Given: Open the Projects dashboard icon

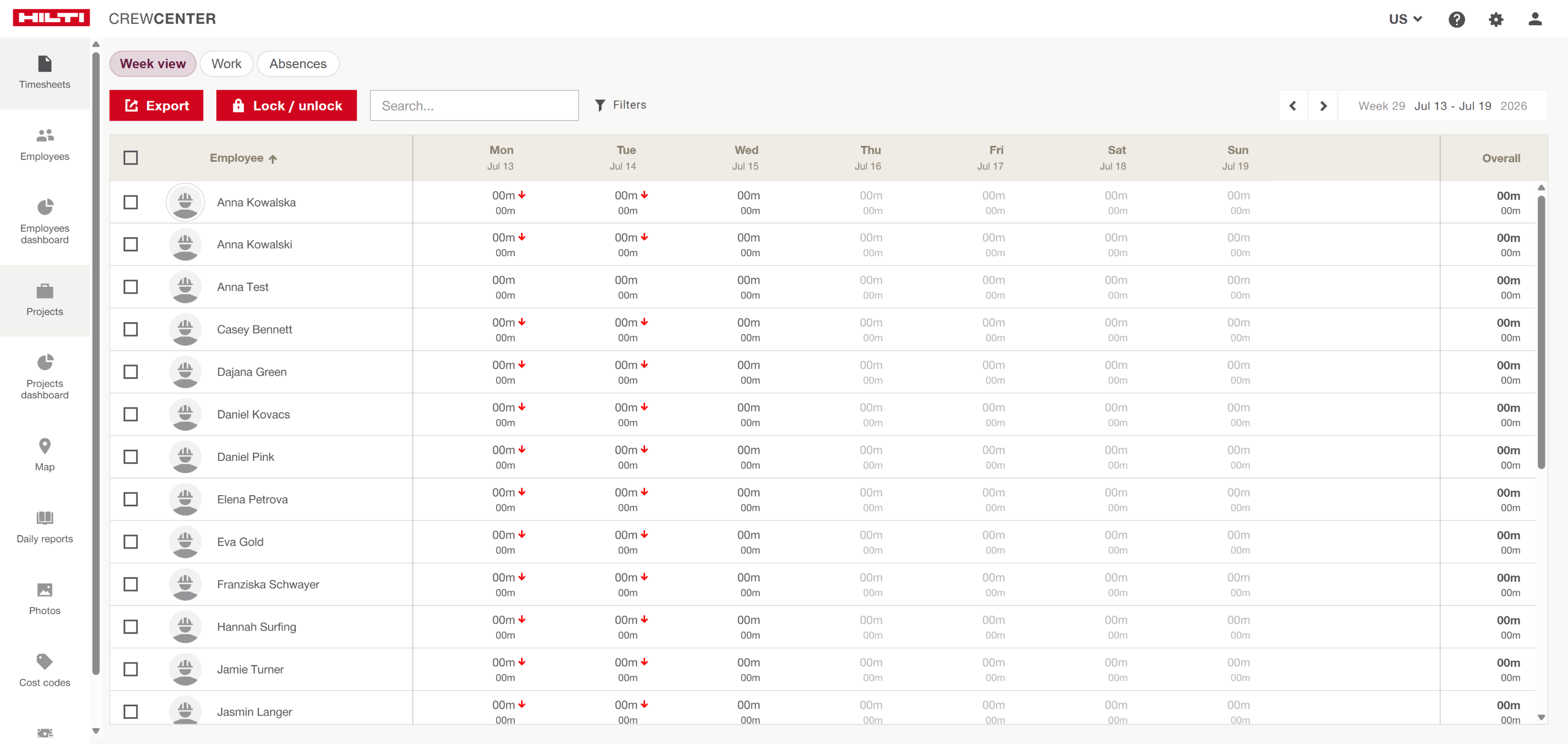Looking at the screenshot, I should pos(45,362).
